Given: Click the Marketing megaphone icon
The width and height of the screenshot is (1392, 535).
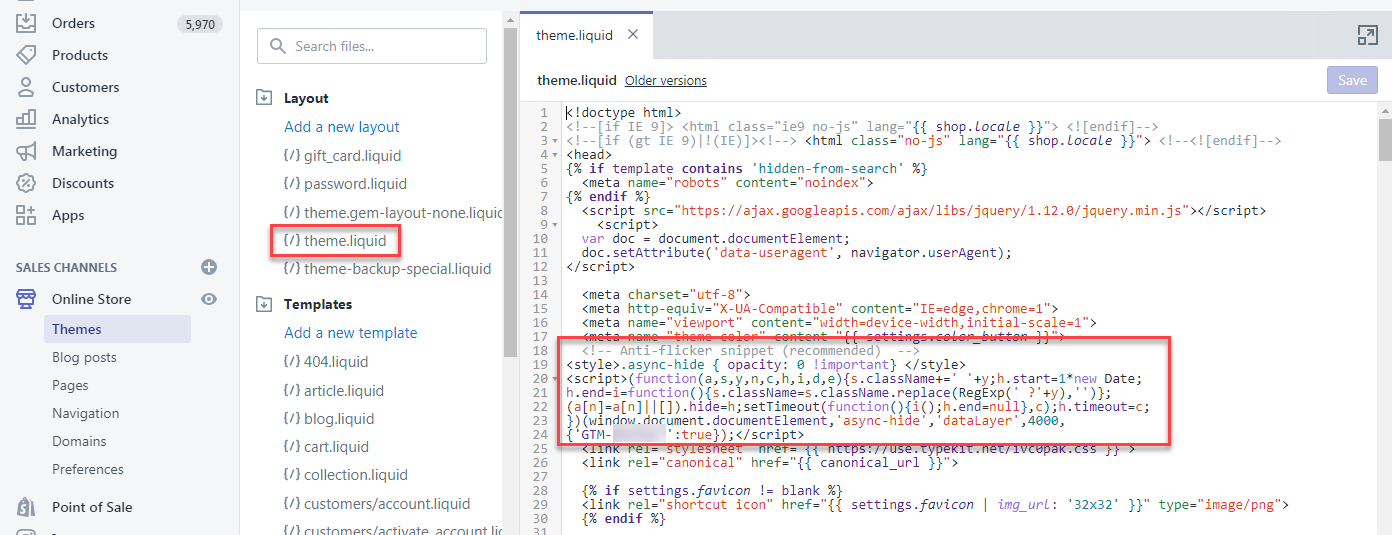Looking at the screenshot, I should point(27,151).
